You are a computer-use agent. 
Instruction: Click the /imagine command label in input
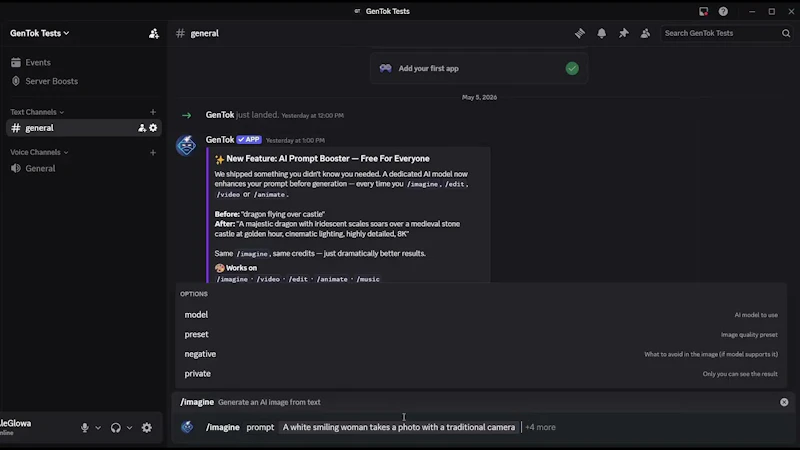[x=222, y=427]
